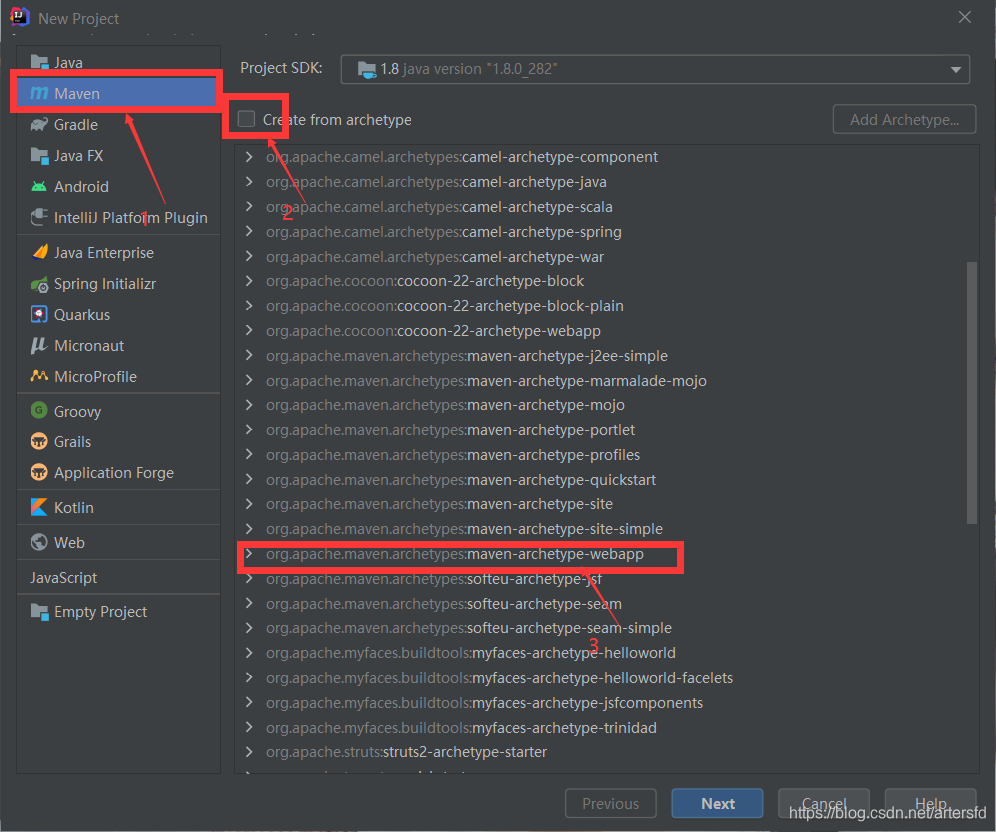Expand camel-archetype-component node

(x=249, y=156)
